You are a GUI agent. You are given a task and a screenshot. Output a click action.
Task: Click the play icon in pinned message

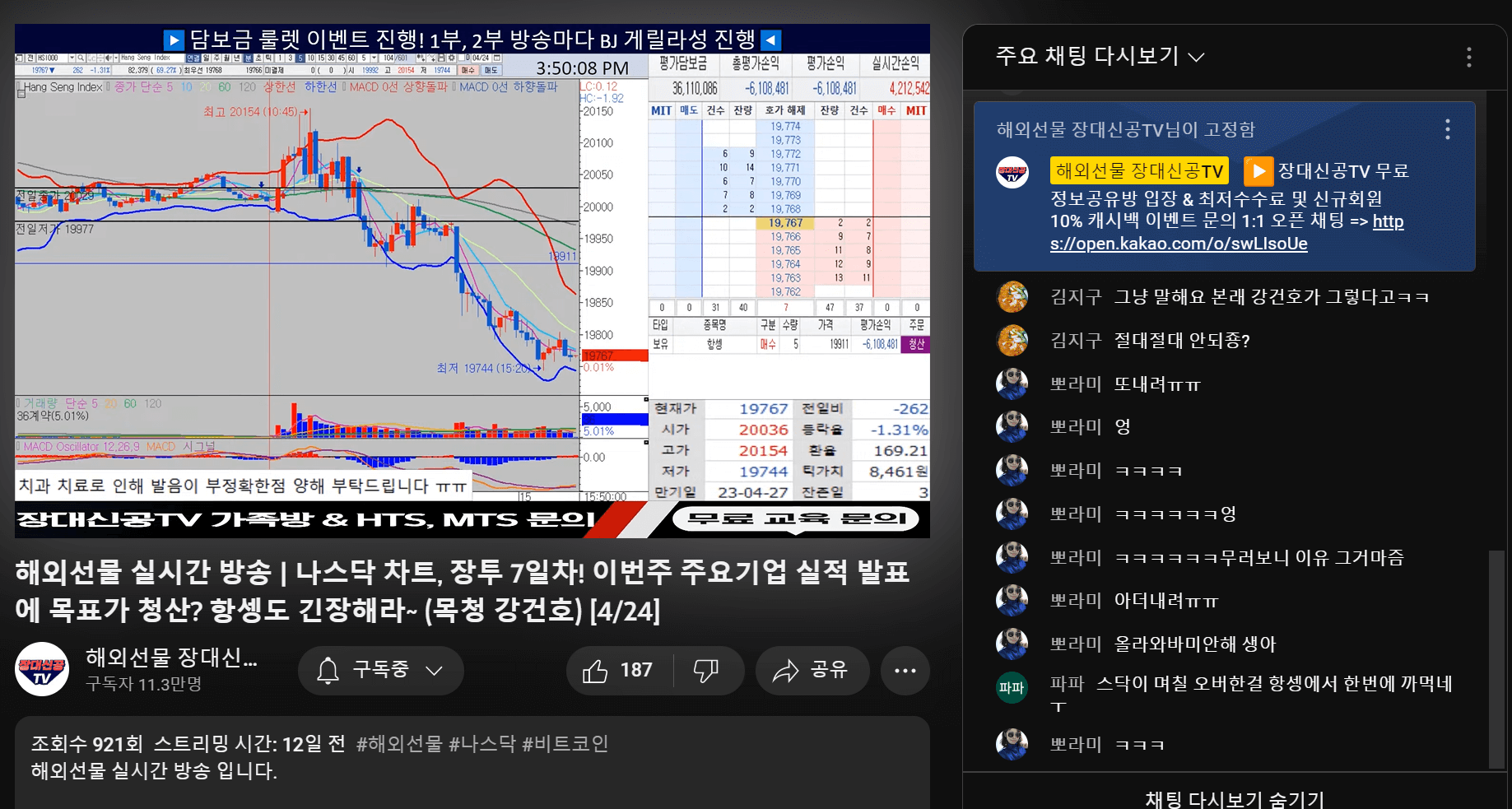tap(1258, 171)
